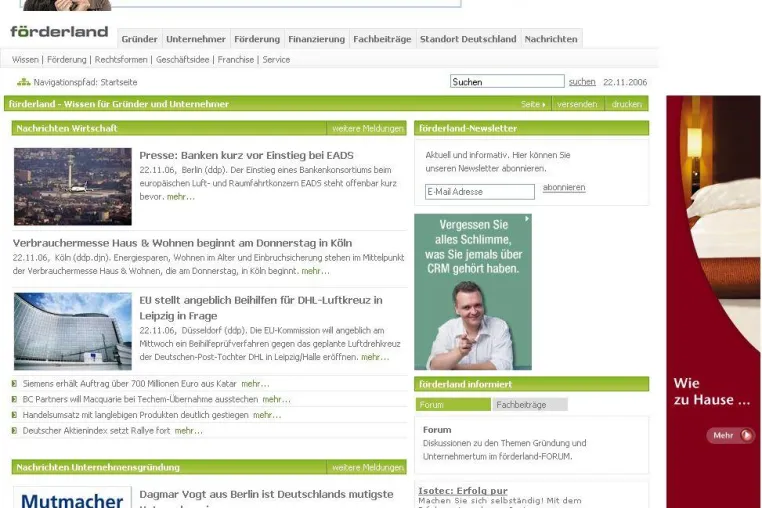Click the airport thumbnail for EADS article
762x508 pixels.
pos(73,187)
